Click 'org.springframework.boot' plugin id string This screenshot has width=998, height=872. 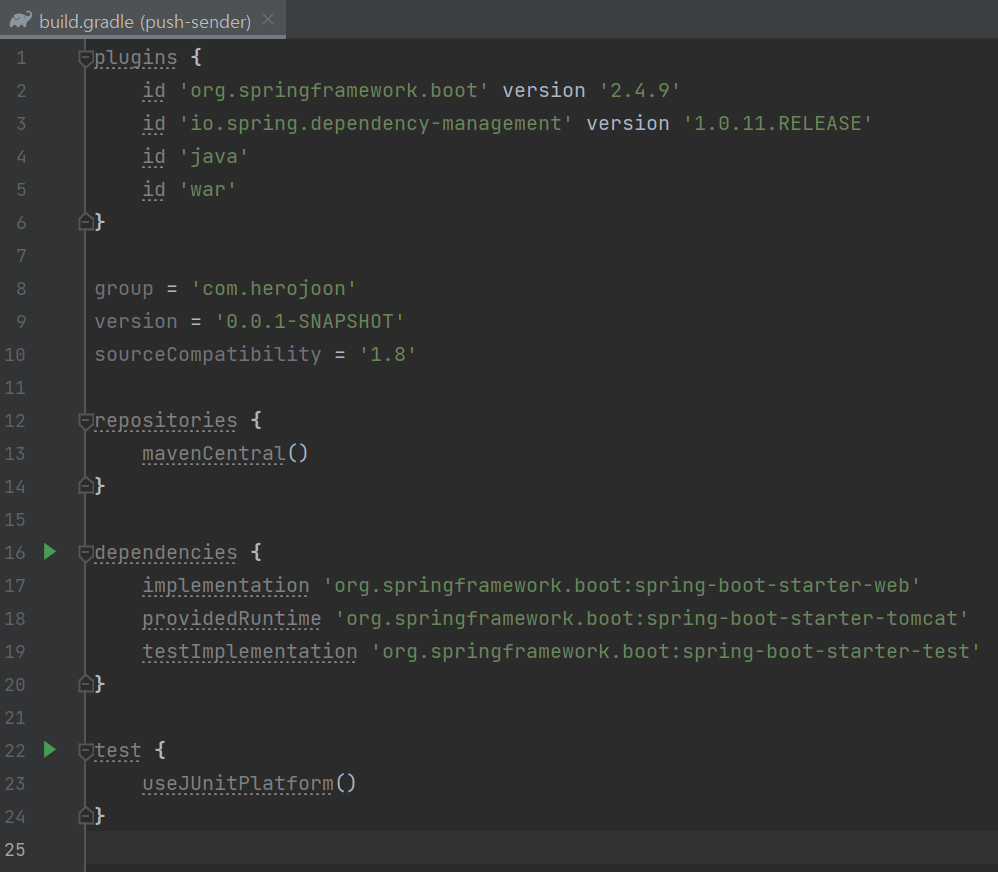(334, 90)
